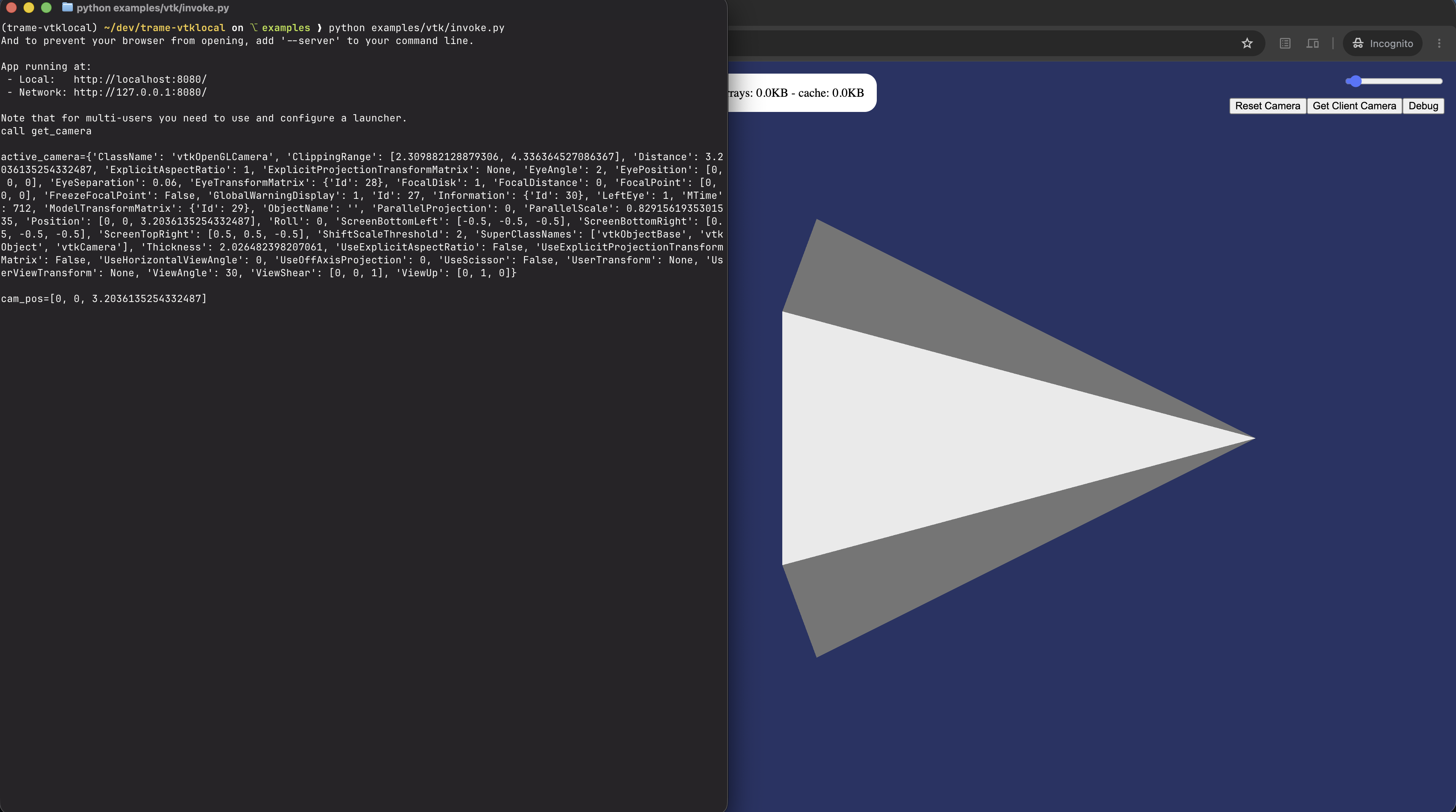Click the Reset Camera button
Viewport: 1456px width, 812px height.
point(1267,105)
